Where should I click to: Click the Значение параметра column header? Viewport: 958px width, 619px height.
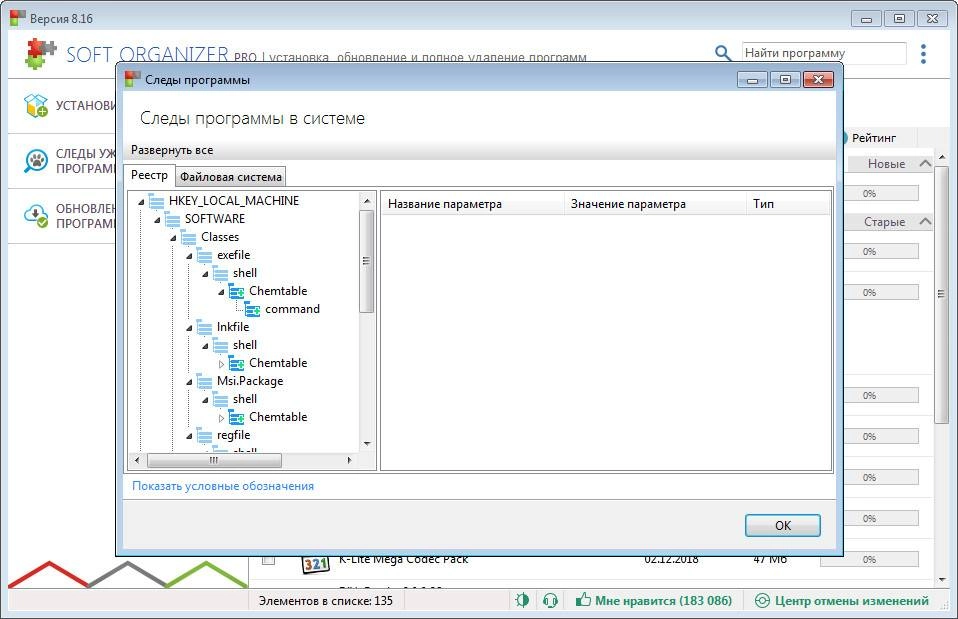click(655, 203)
